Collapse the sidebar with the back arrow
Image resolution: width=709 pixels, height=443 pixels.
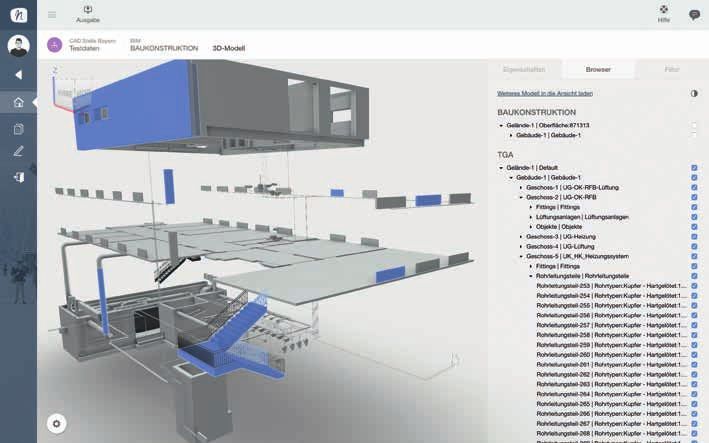click(18, 75)
